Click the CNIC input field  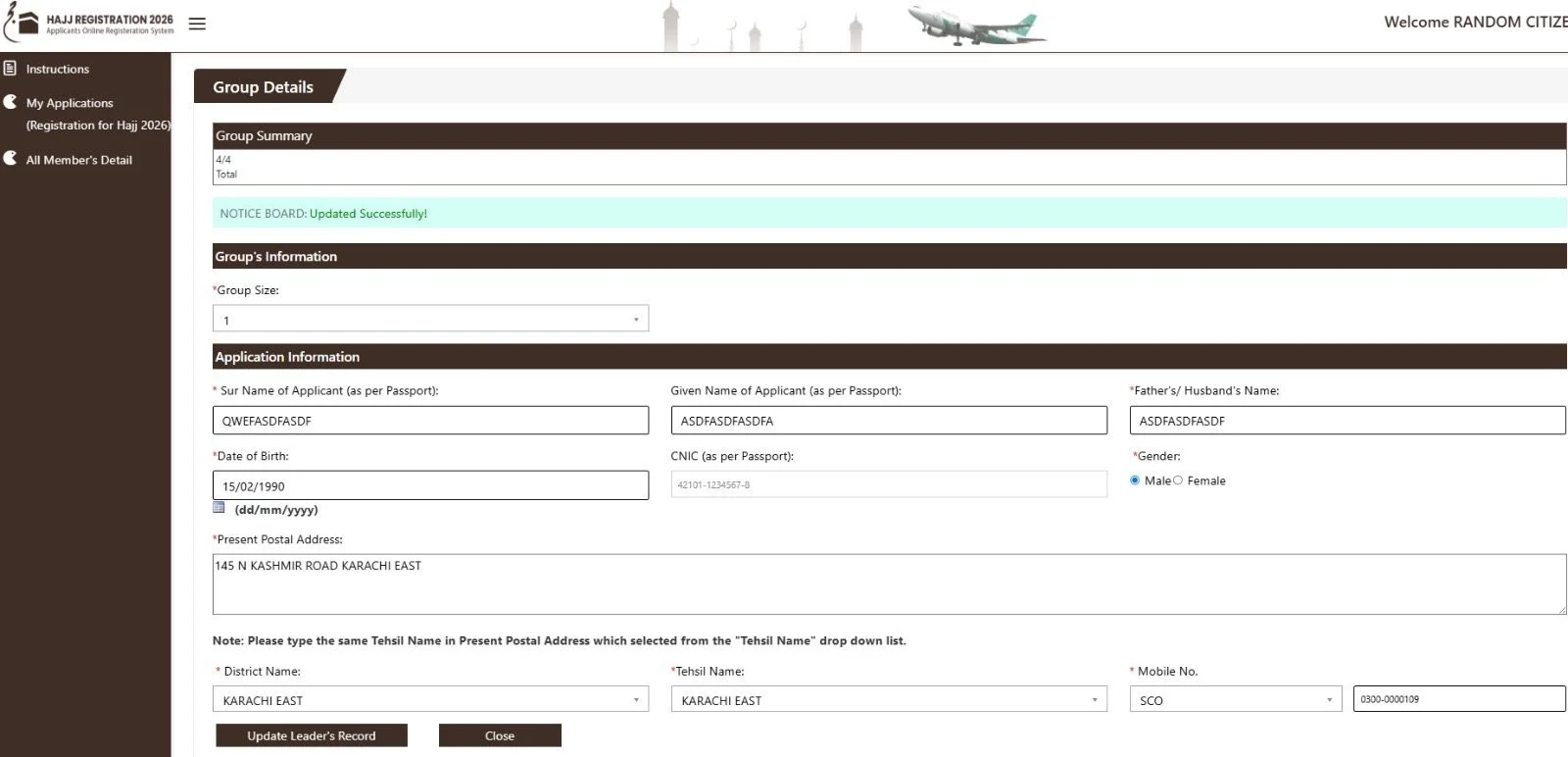click(889, 484)
